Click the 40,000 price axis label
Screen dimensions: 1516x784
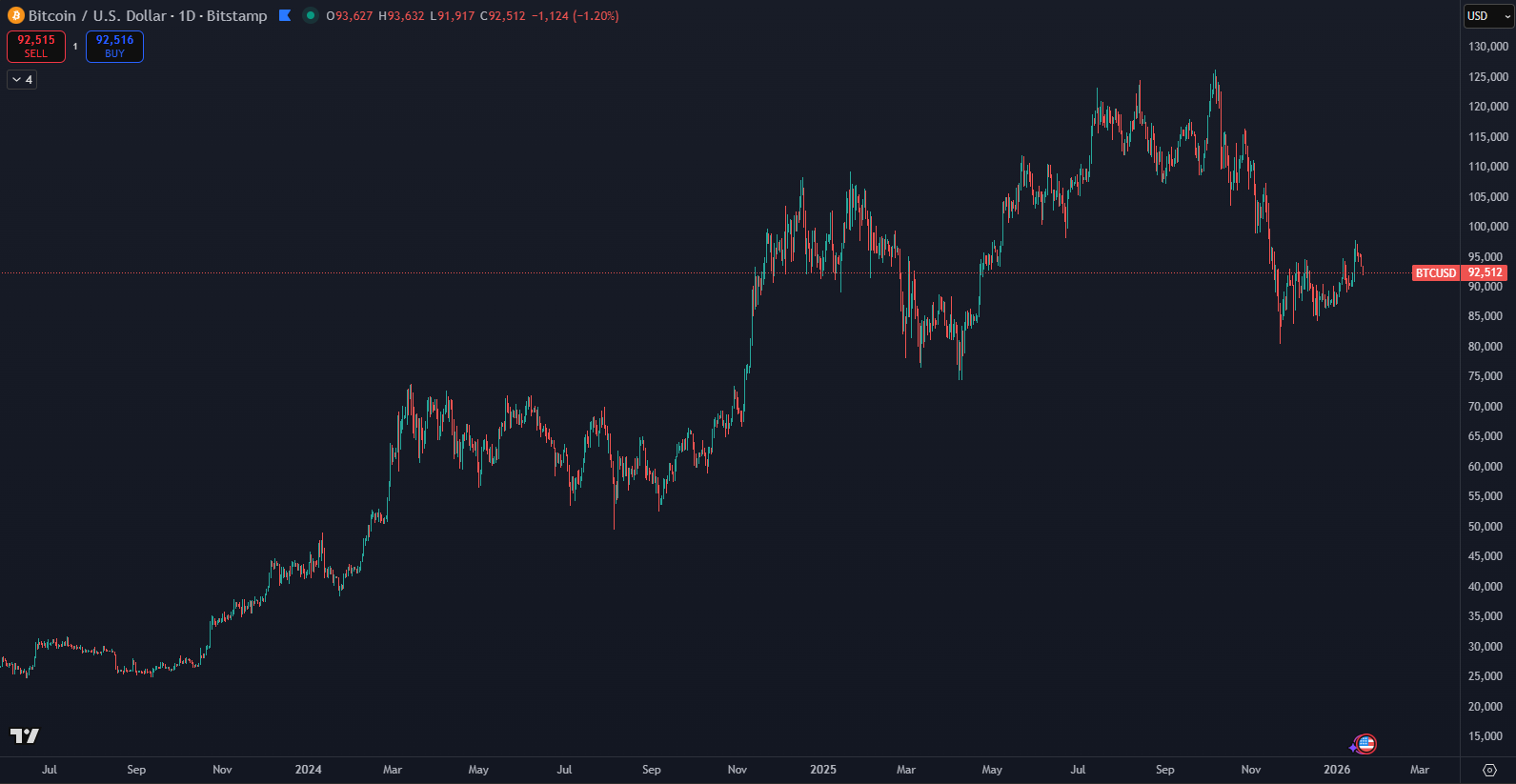tap(1486, 587)
